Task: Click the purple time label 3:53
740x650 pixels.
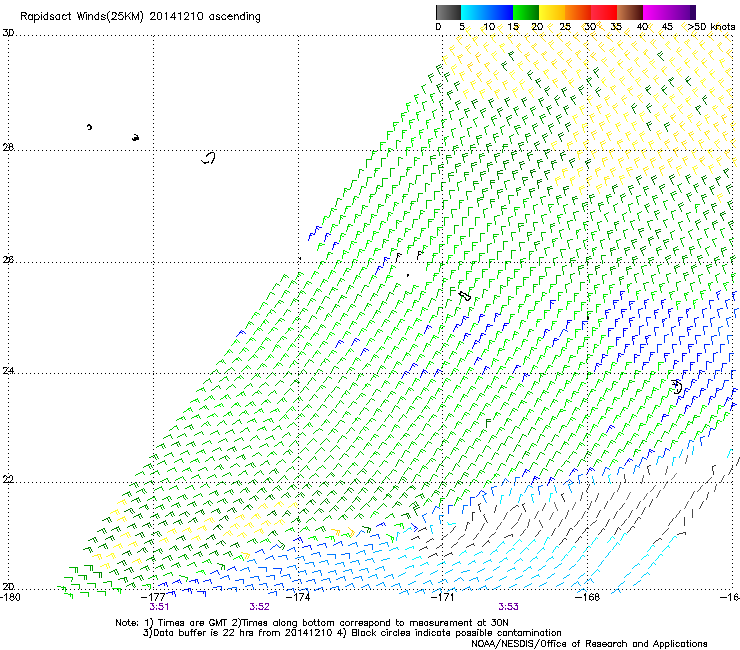Action: (508, 607)
